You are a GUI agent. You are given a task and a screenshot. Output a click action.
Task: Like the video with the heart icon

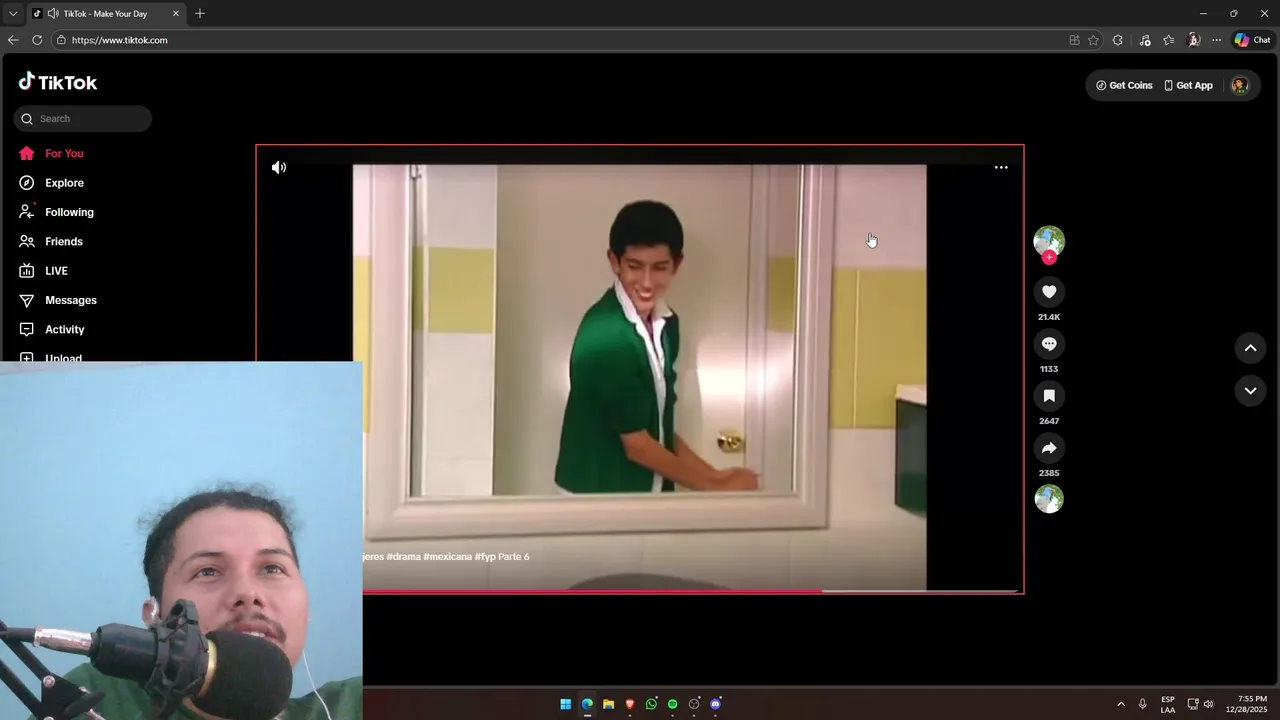click(x=1049, y=292)
